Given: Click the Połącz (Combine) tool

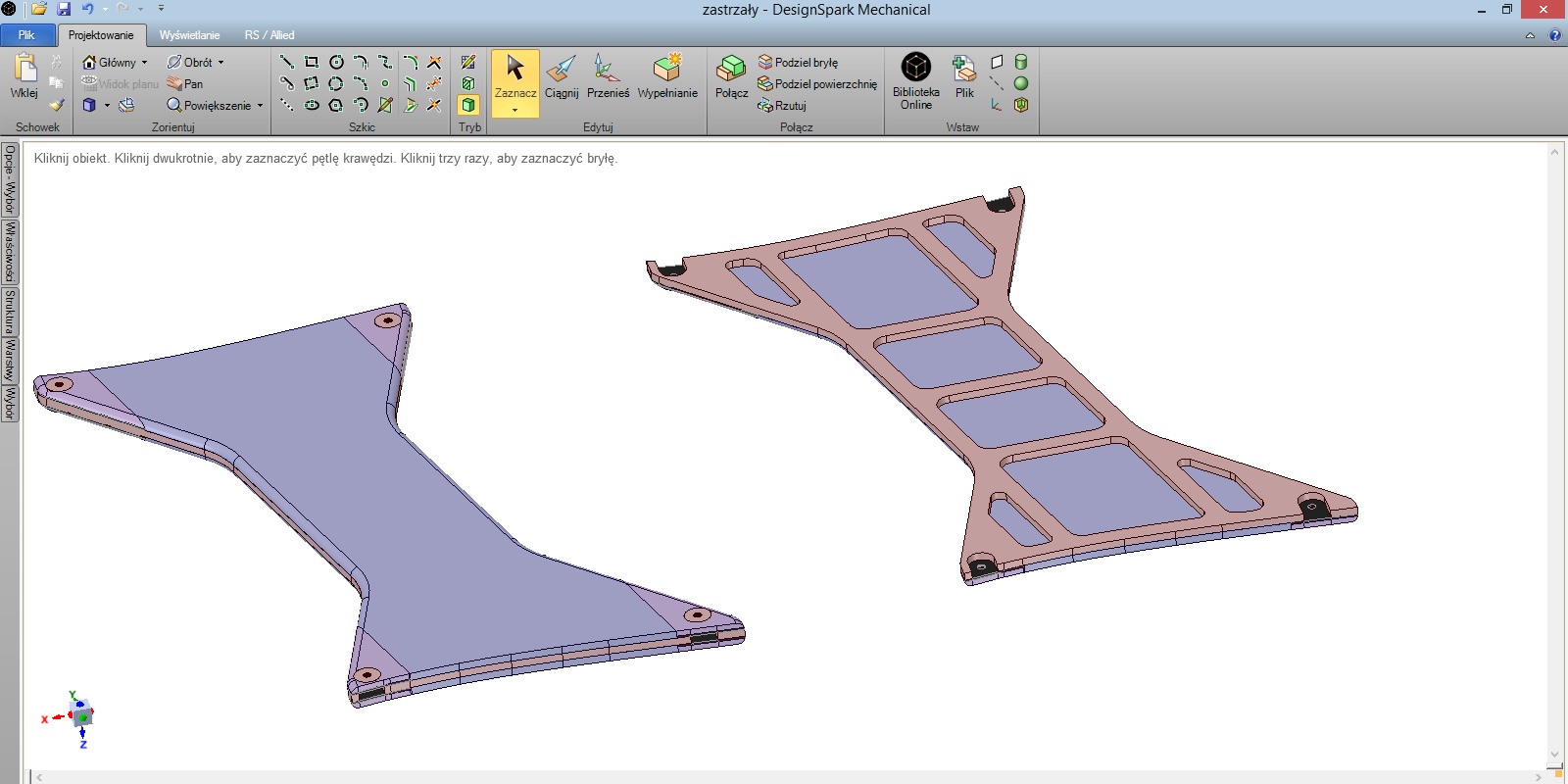Looking at the screenshot, I should tap(731, 77).
